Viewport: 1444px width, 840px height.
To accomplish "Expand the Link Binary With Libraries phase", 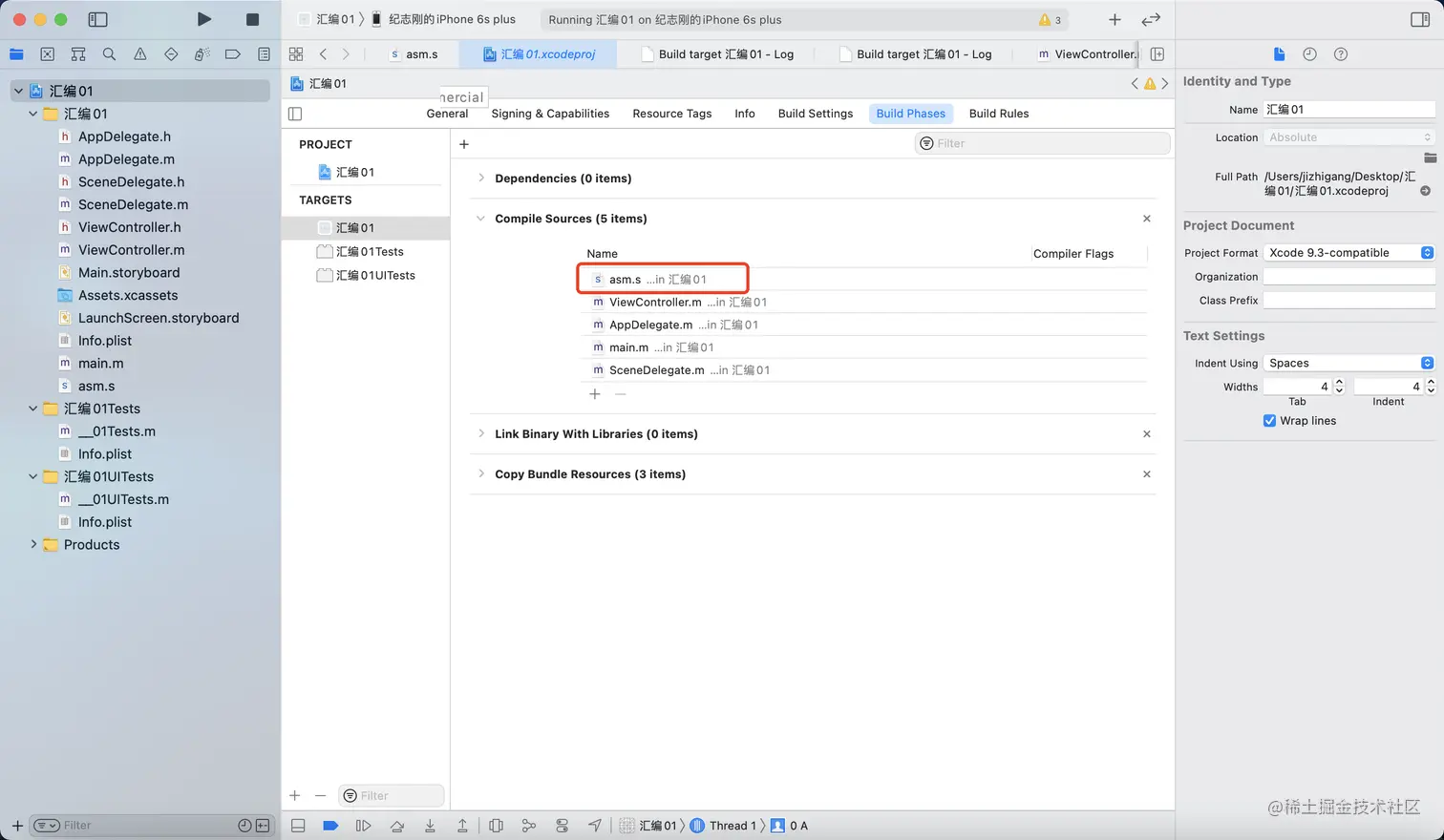I will pyautogui.click(x=481, y=434).
